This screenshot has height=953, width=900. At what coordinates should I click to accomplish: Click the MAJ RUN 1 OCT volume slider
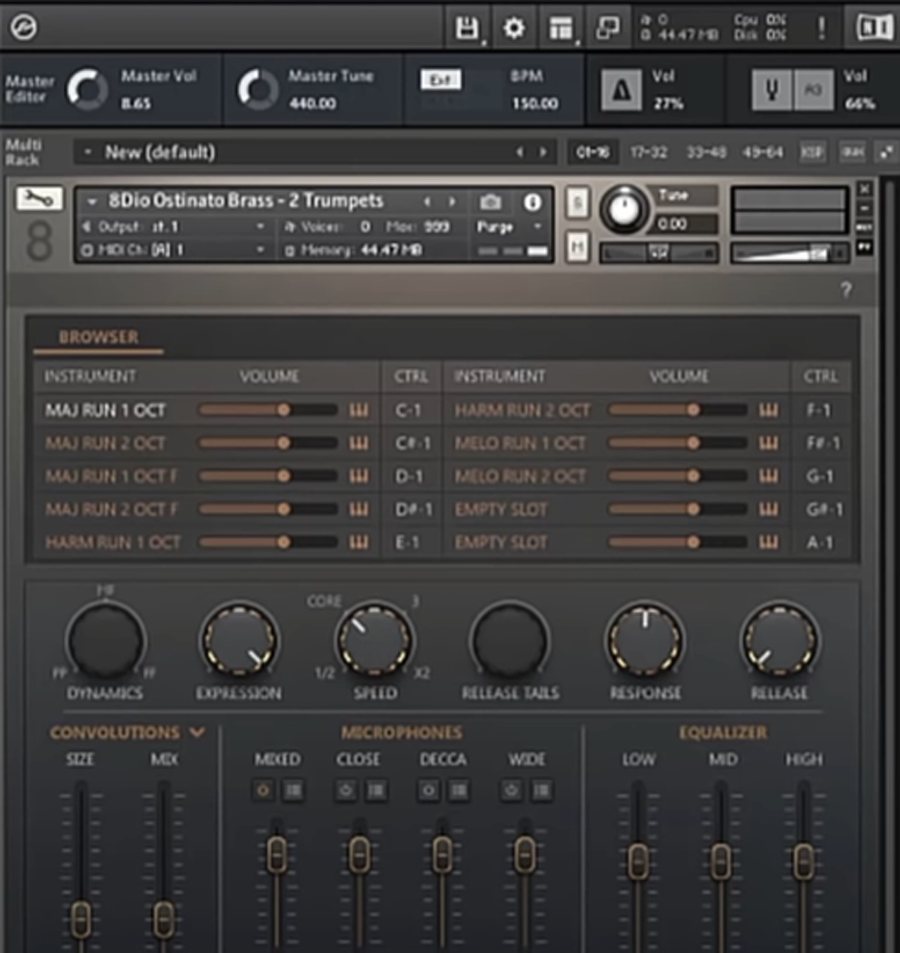268,411
